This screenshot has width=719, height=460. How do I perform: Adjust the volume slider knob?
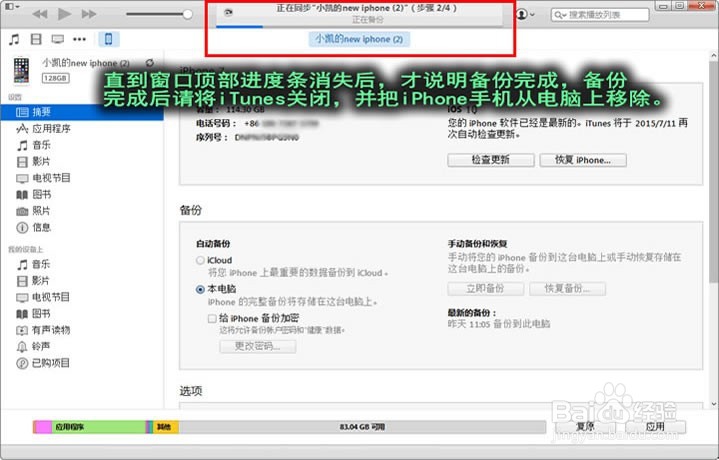(x=187, y=14)
